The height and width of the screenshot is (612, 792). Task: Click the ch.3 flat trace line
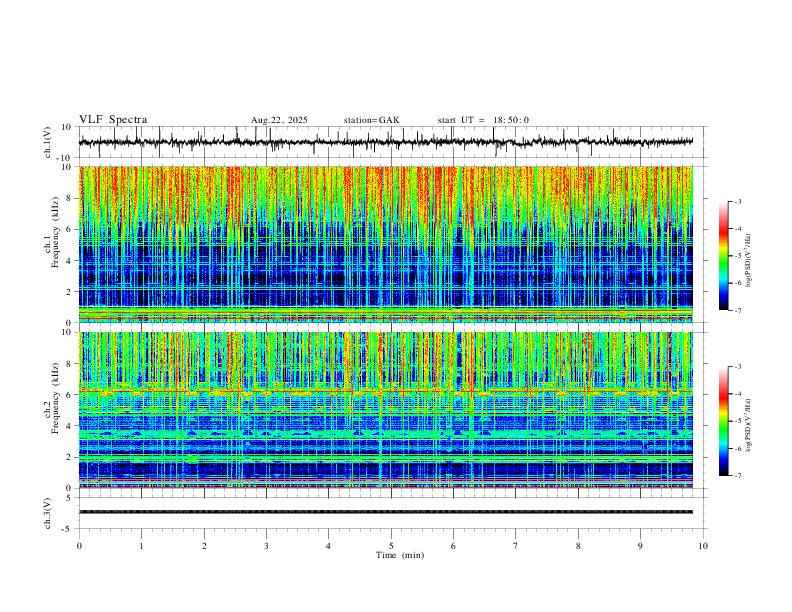tap(386, 512)
